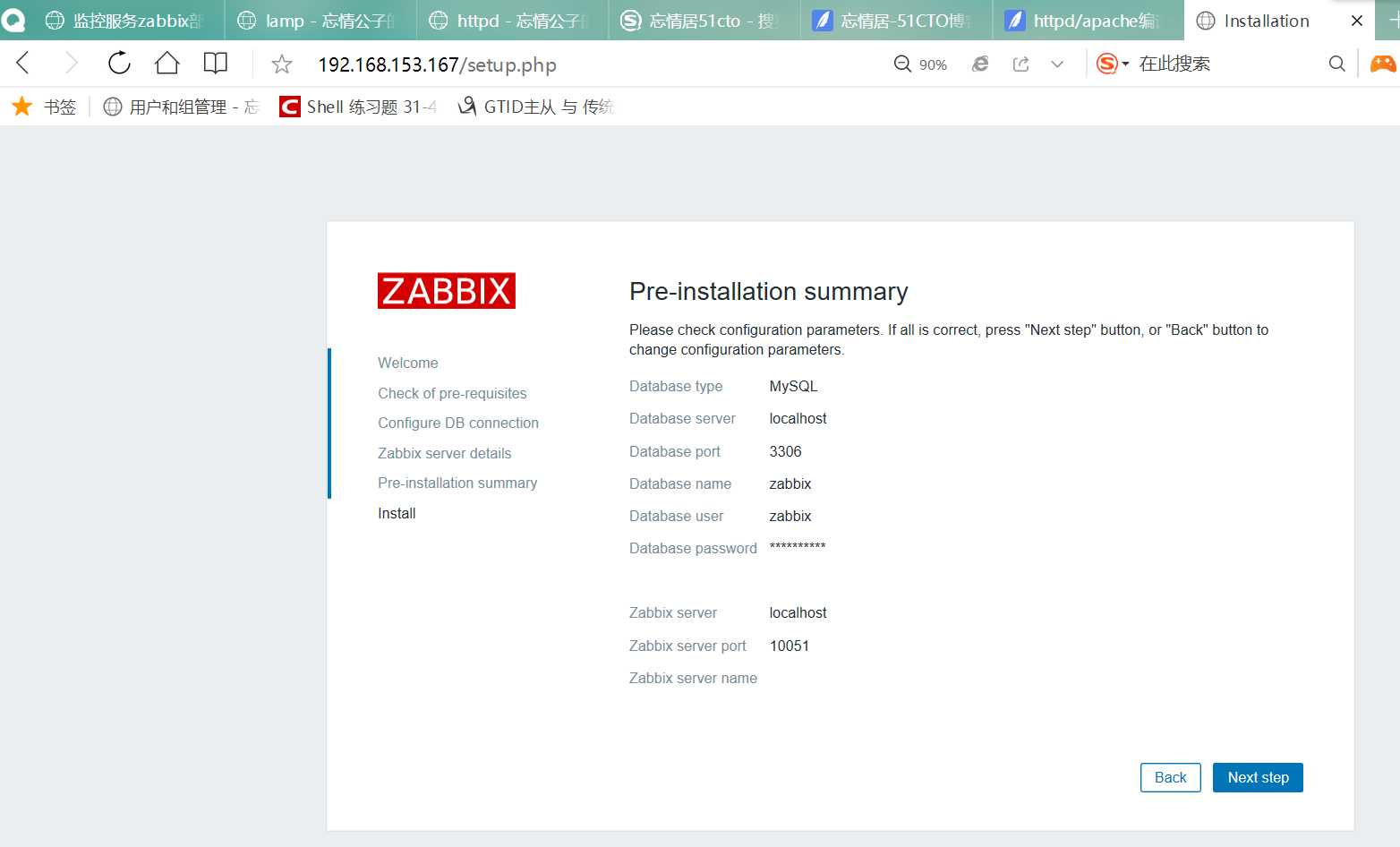Image resolution: width=1400 pixels, height=847 pixels.
Task: Bookmark this page with the star icon
Action: (x=282, y=64)
